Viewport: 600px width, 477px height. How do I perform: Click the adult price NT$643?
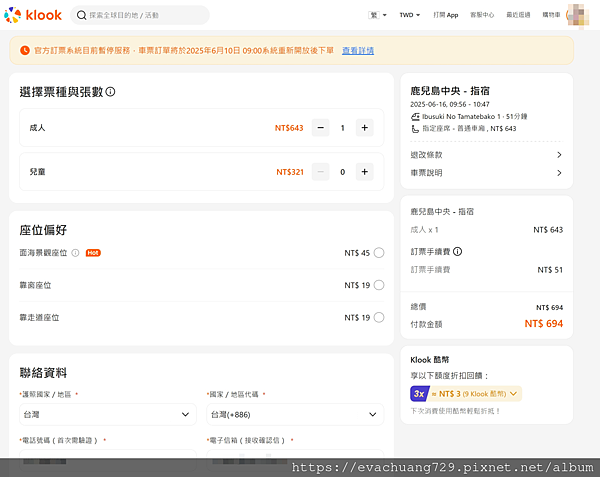[x=289, y=128]
